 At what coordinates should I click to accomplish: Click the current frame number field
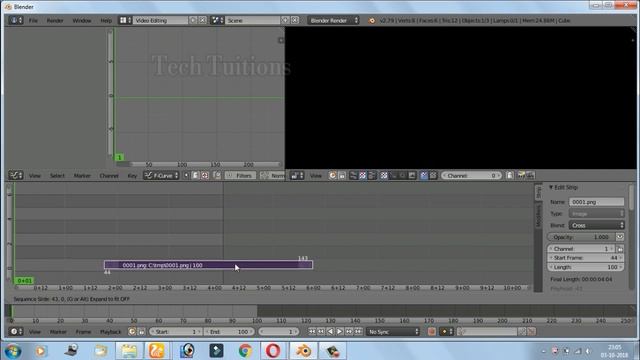pos(278,332)
